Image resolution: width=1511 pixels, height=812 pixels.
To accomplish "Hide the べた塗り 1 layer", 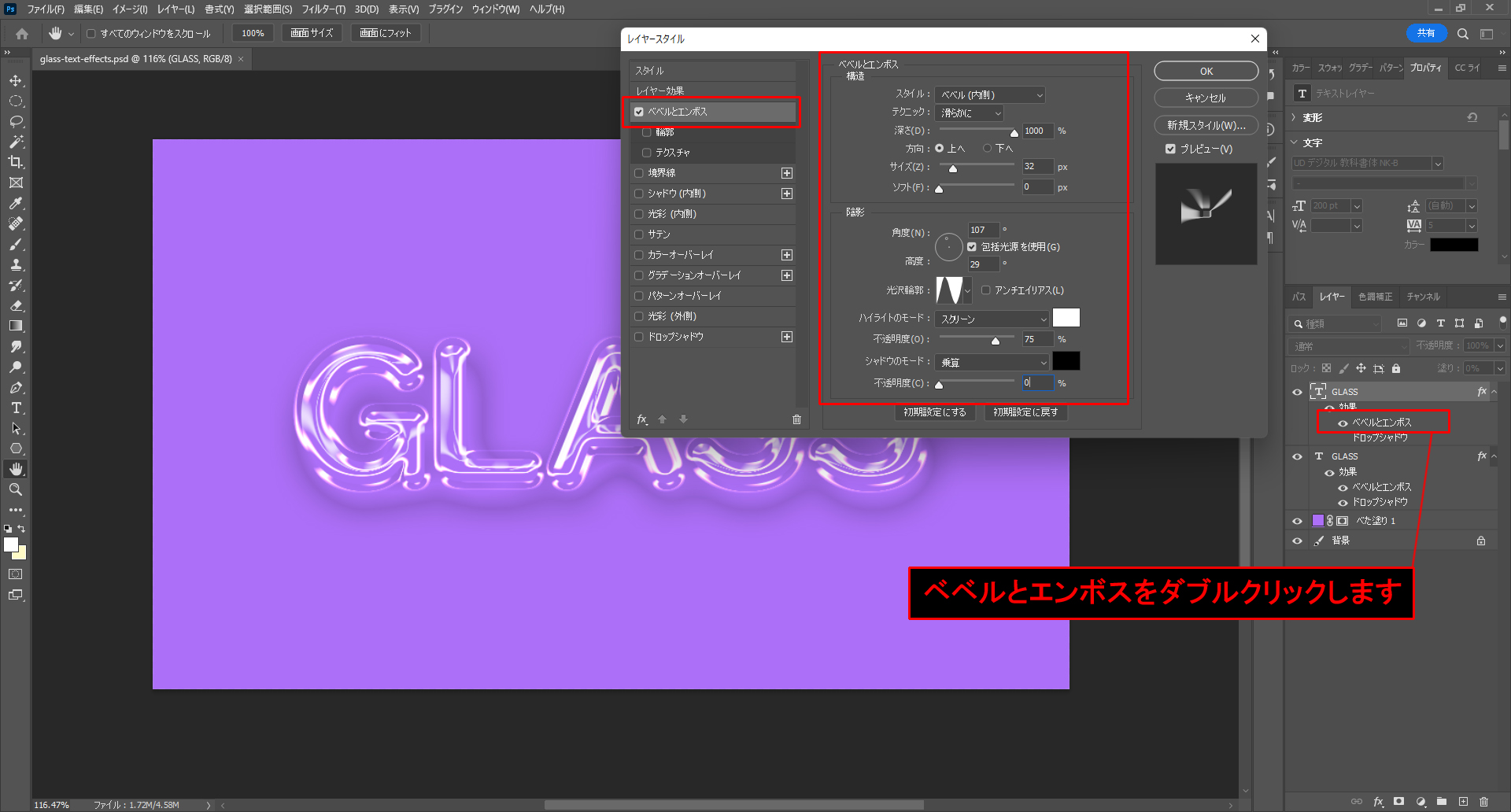I will point(1297,521).
